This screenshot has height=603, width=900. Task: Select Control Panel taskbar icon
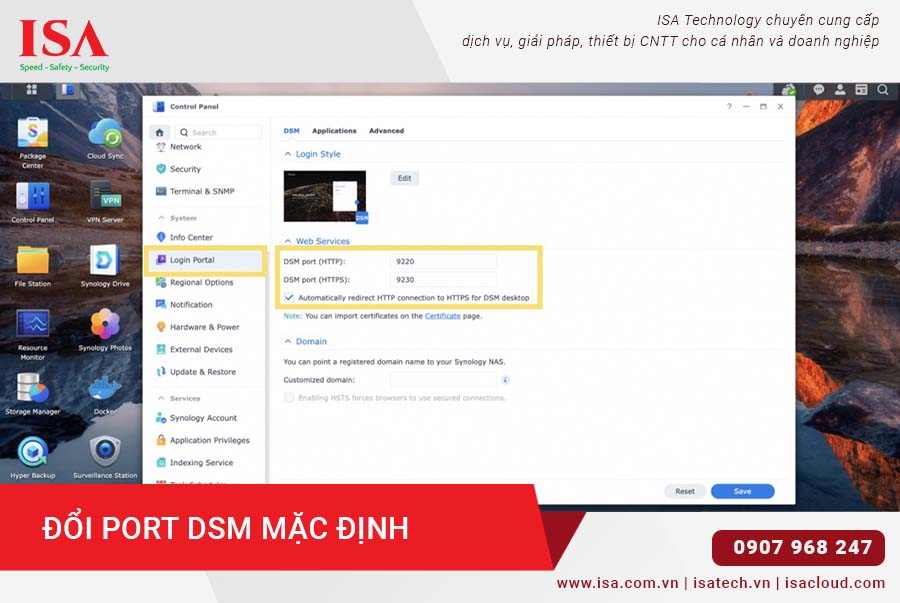tap(68, 90)
